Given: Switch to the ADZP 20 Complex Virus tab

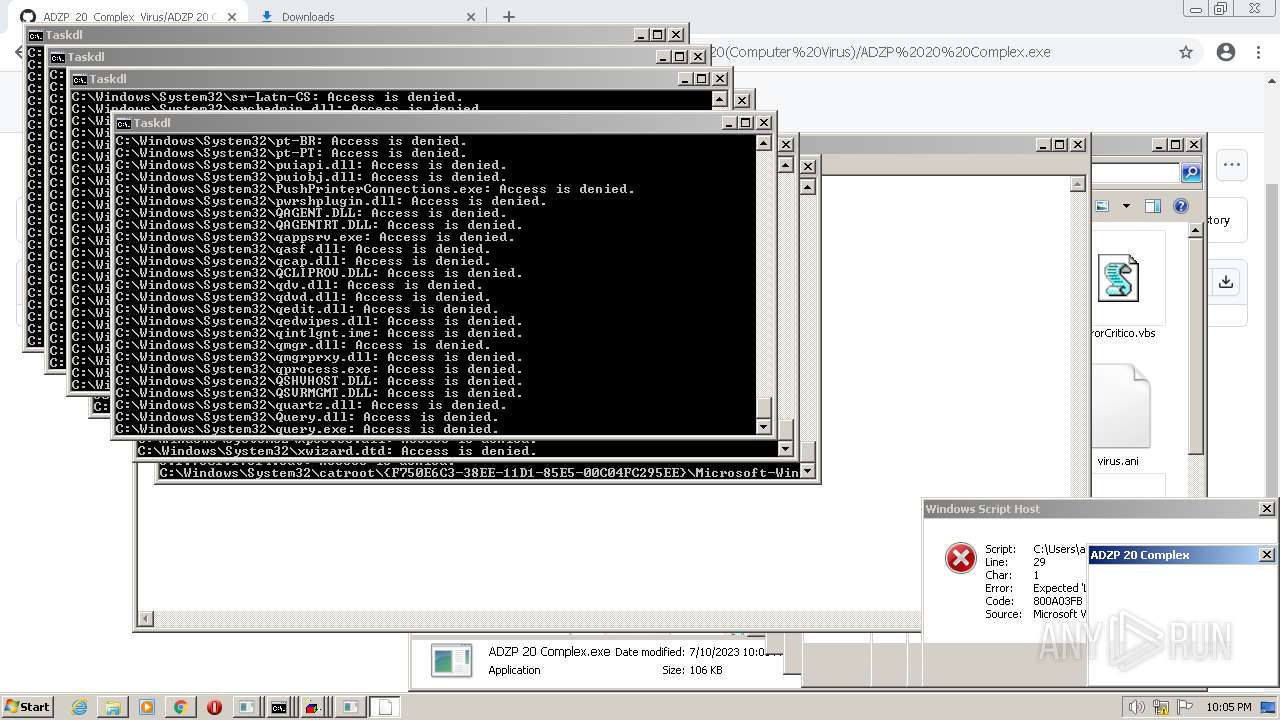Looking at the screenshot, I should coord(130,17).
